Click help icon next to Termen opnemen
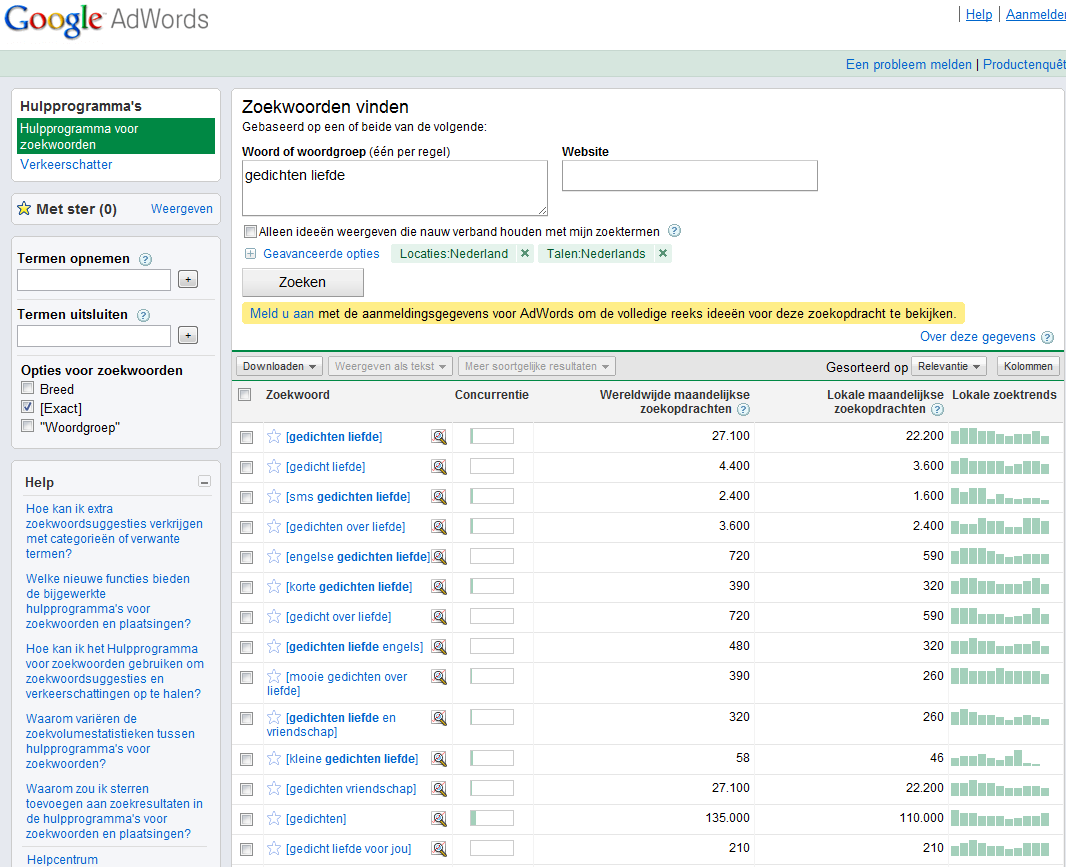 145,259
